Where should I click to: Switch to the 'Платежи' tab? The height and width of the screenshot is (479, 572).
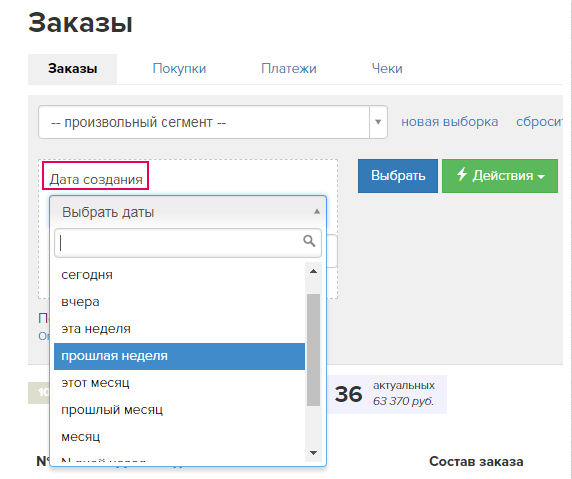(x=289, y=69)
